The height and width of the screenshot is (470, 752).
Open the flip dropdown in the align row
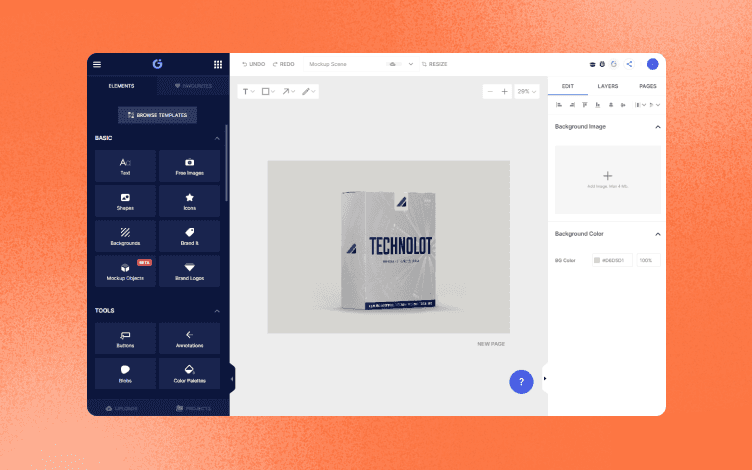(655, 105)
